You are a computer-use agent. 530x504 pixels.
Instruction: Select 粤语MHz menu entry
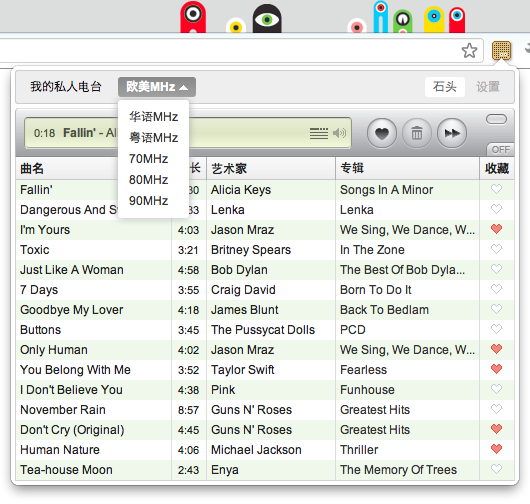[x=153, y=138]
